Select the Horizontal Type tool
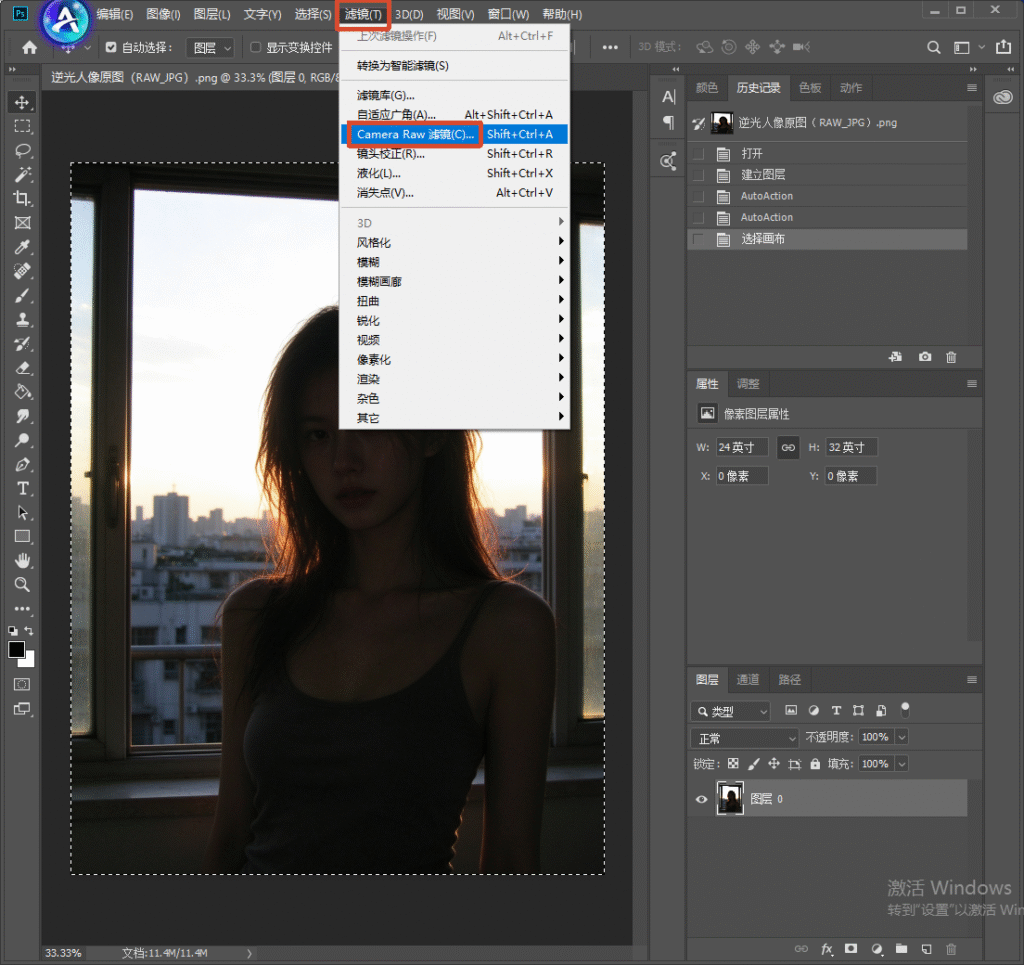1024x965 pixels. pyautogui.click(x=22, y=488)
